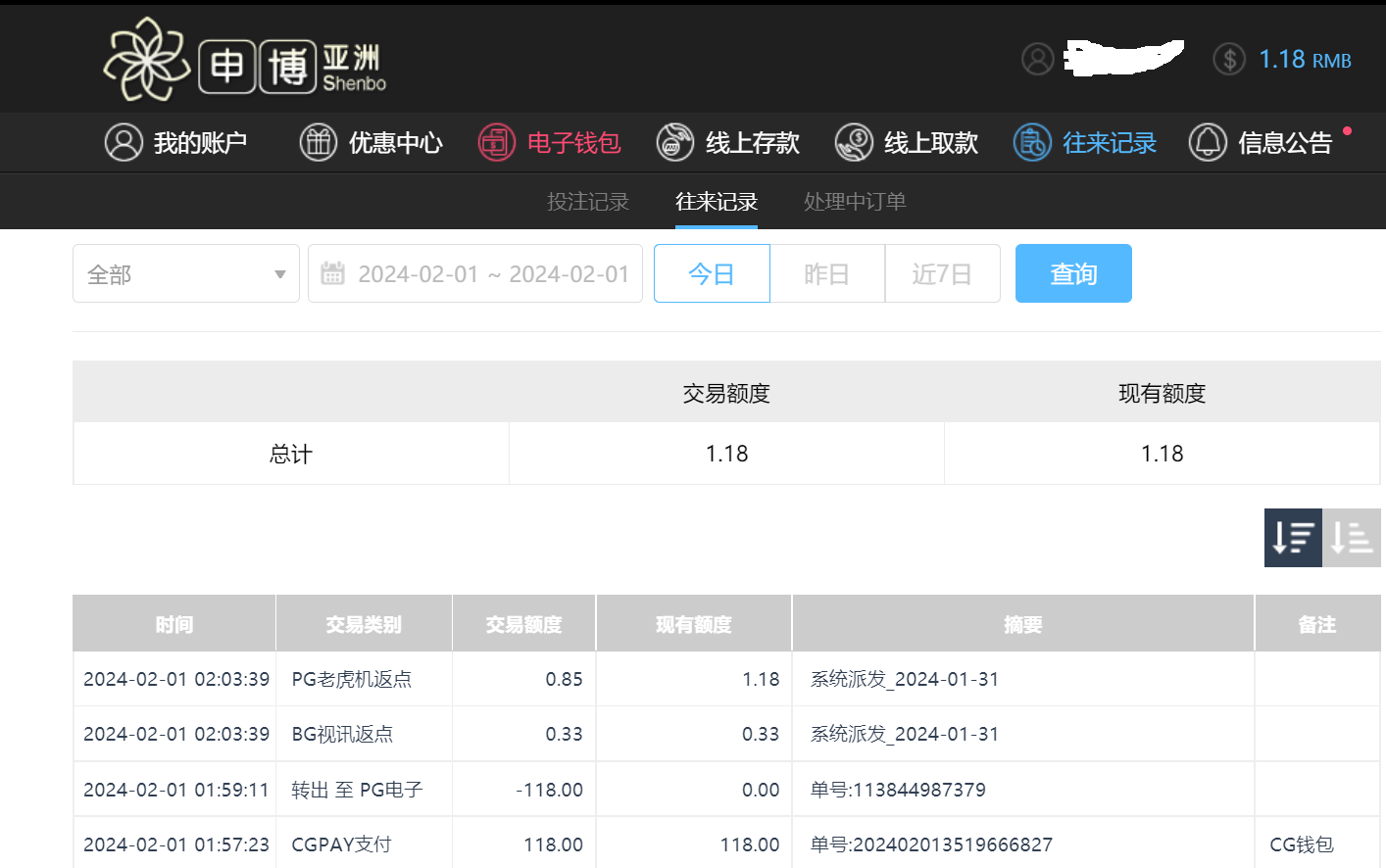Click the 电子钱包 wallet icon
Screen dimensions: 1386x868
[x=497, y=142]
